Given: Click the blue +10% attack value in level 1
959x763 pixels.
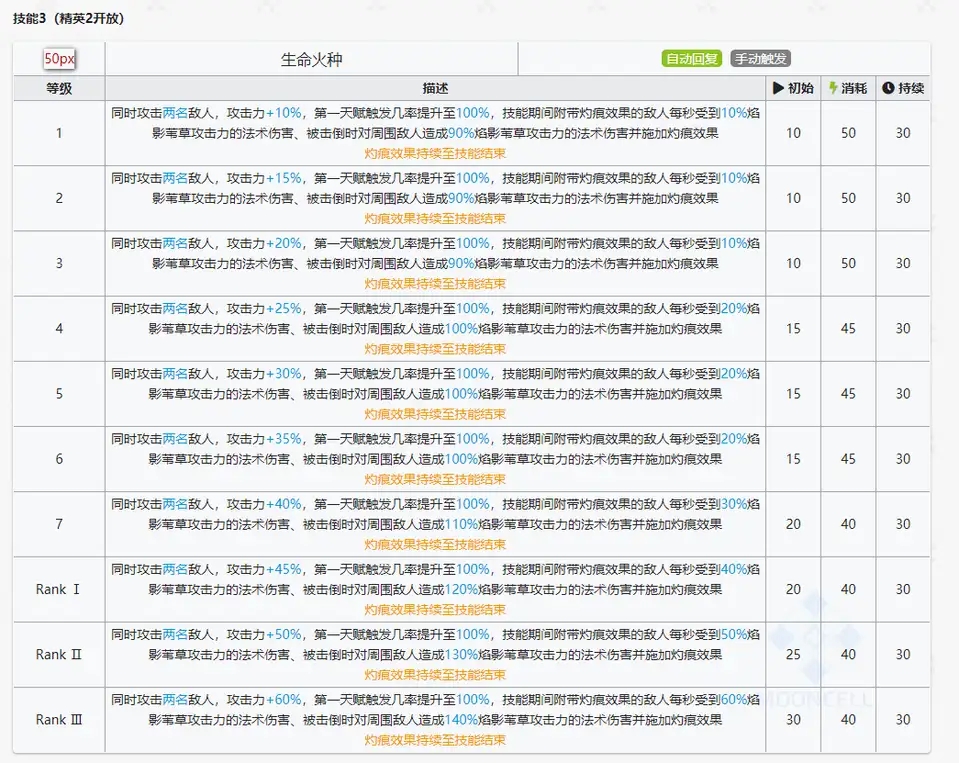Looking at the screenshot, I should click(284, 113).
